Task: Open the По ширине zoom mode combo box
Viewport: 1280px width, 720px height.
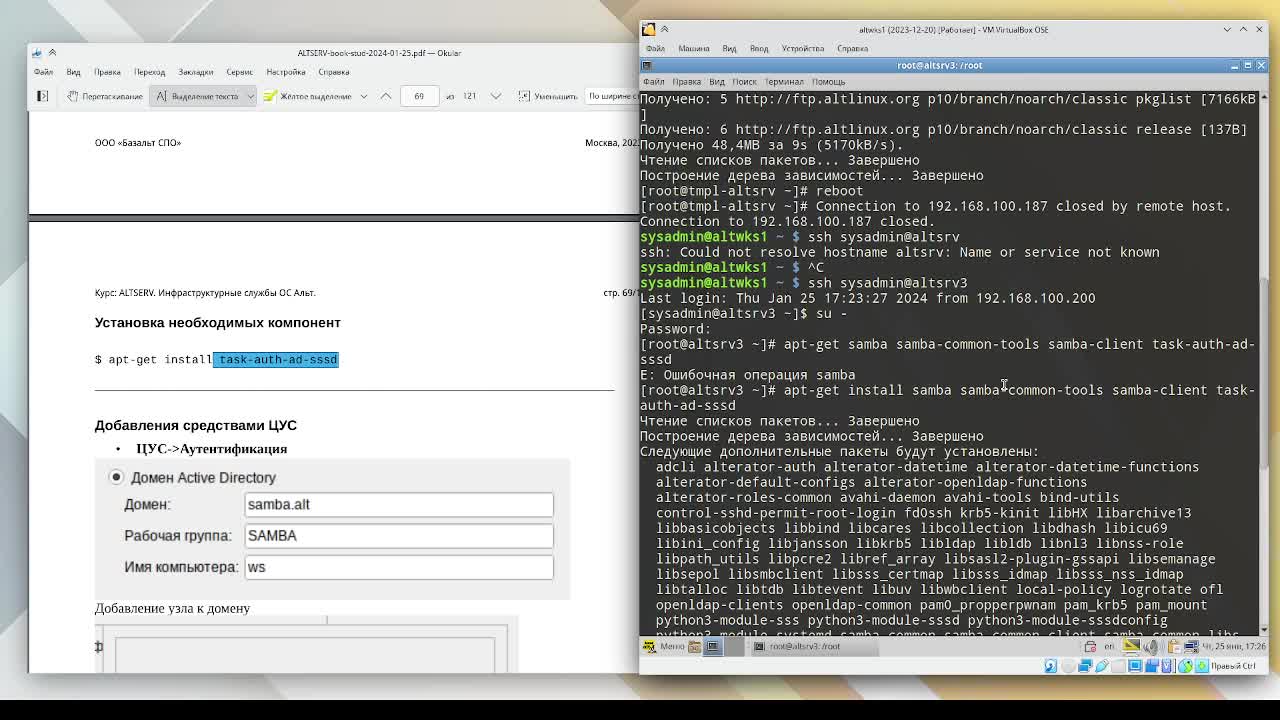Action: click(x=612, y=96)
